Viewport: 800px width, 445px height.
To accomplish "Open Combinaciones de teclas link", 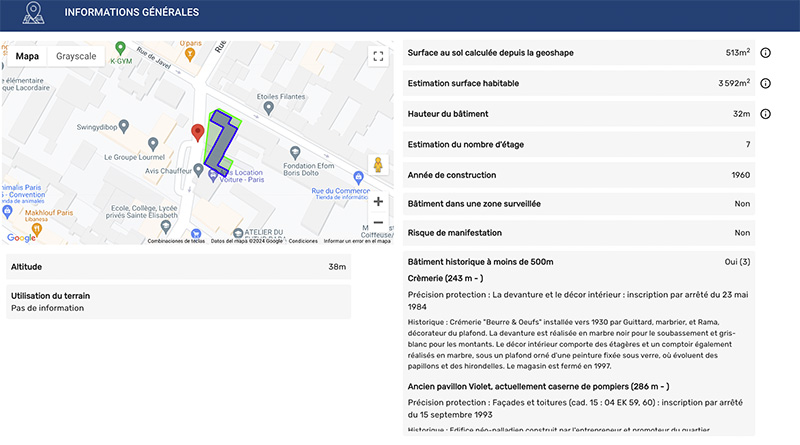I will 176,241.
